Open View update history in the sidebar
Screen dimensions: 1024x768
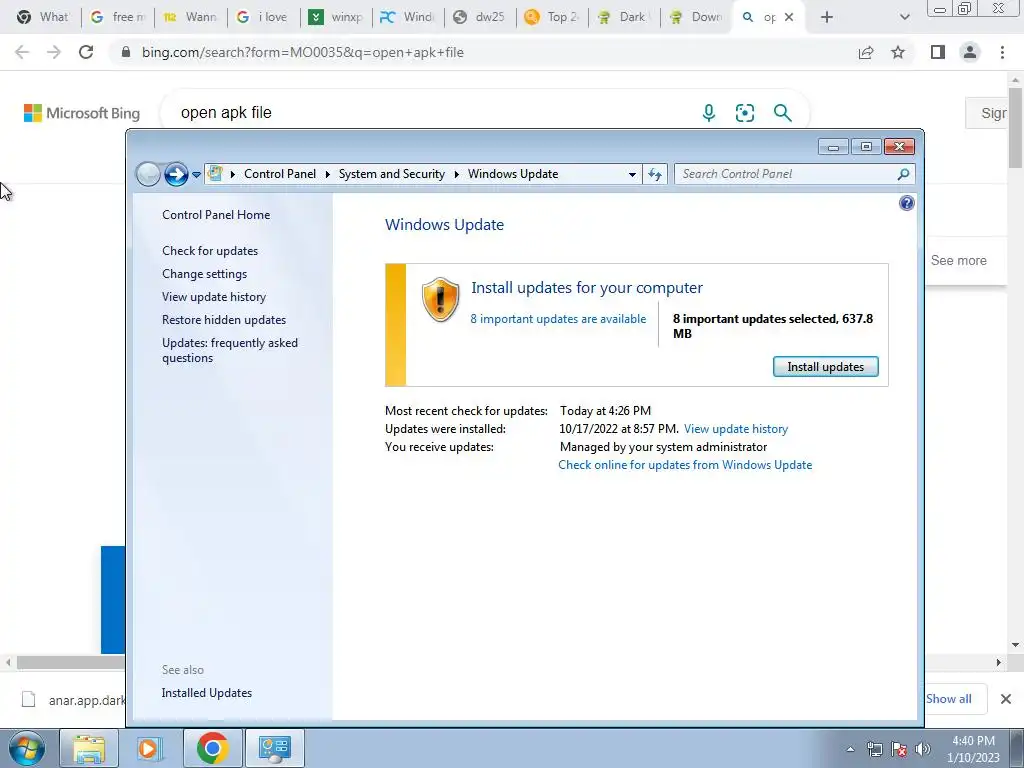[214, 296]
